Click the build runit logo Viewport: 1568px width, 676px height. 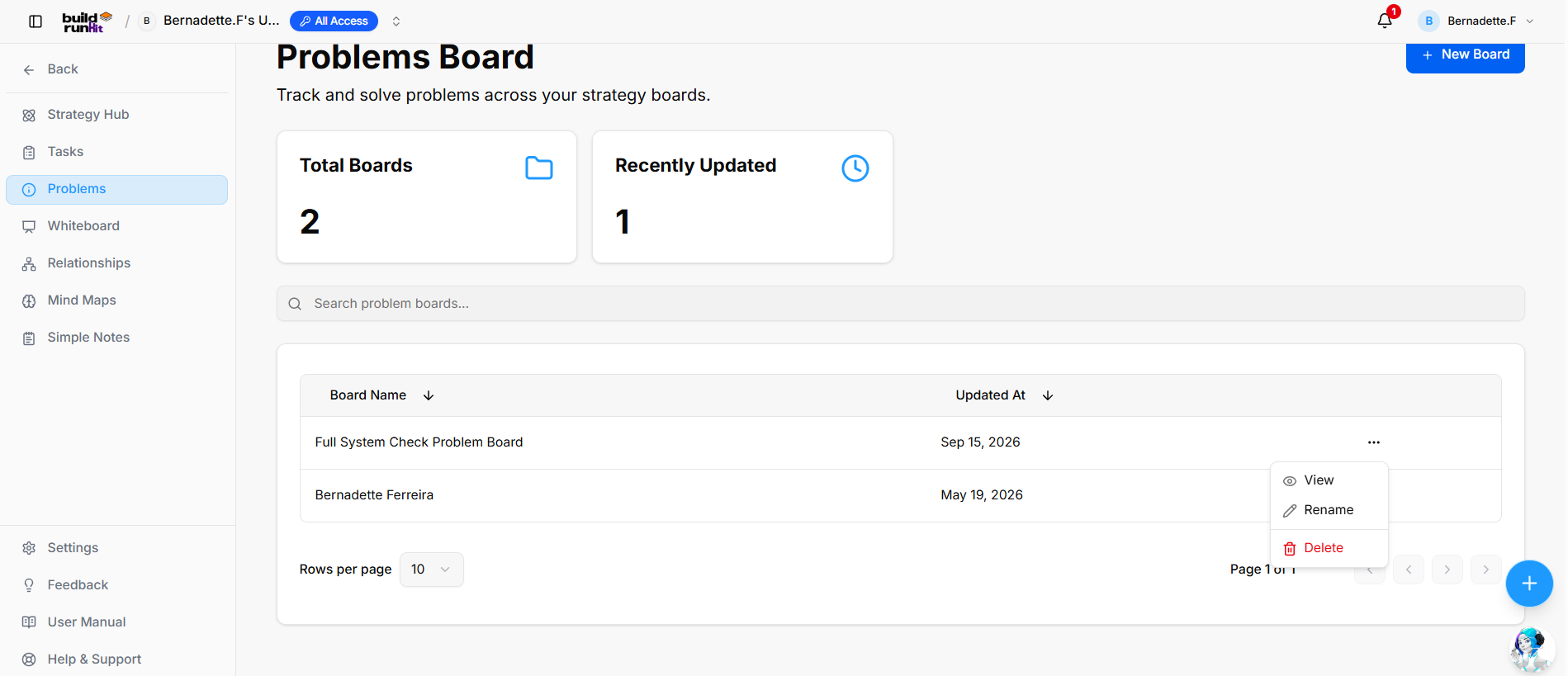click(87, 21)
